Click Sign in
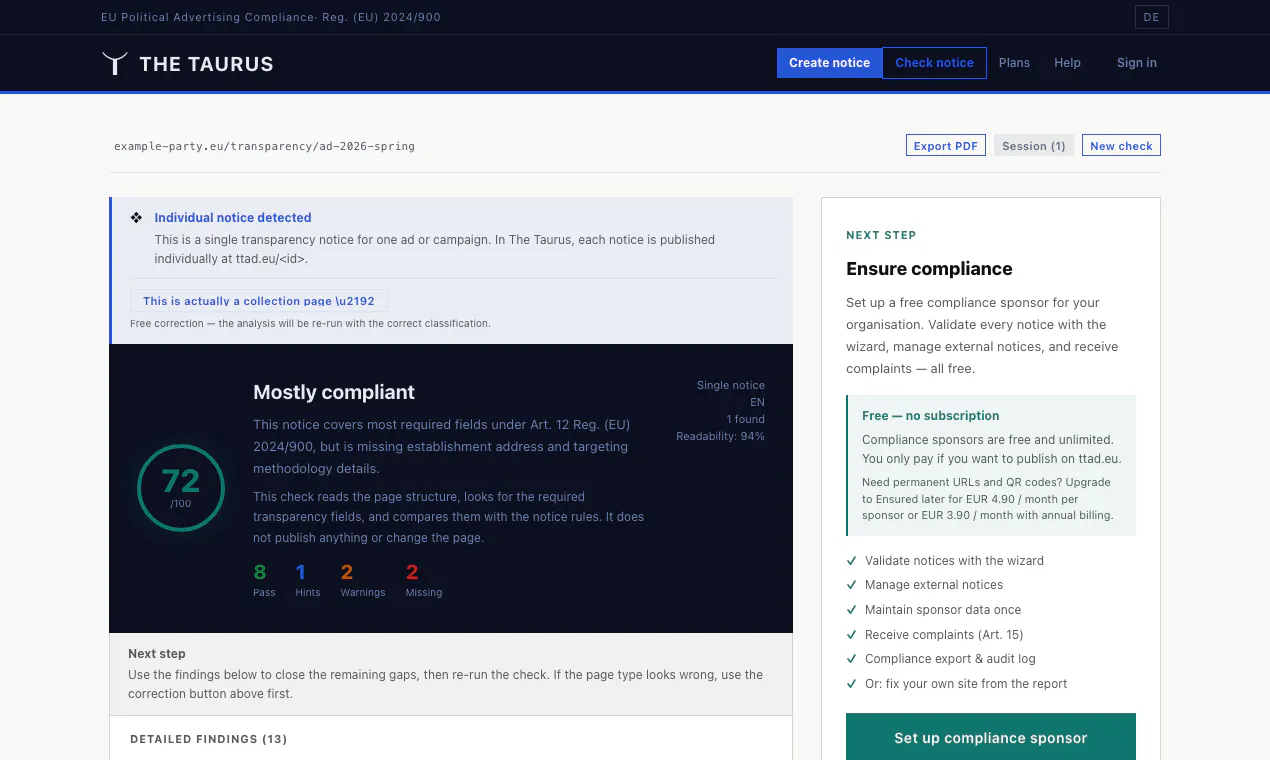 point(1137,62)
